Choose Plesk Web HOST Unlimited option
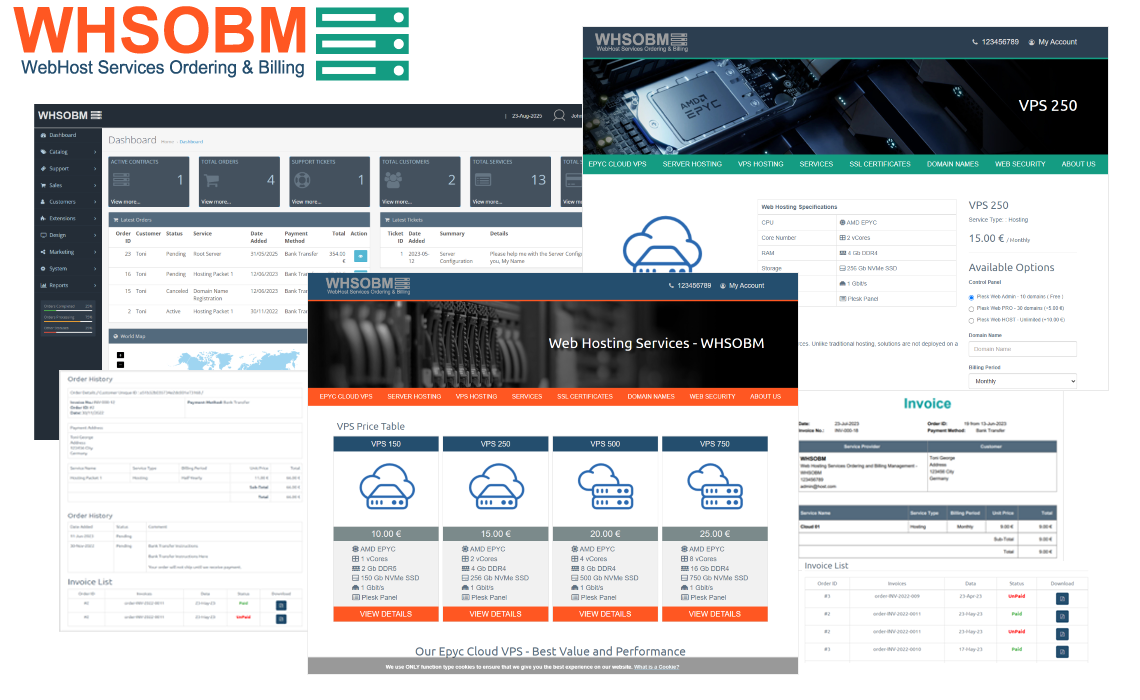Image resolution: width=1140 pixels, height=700 pixels. 972,320
